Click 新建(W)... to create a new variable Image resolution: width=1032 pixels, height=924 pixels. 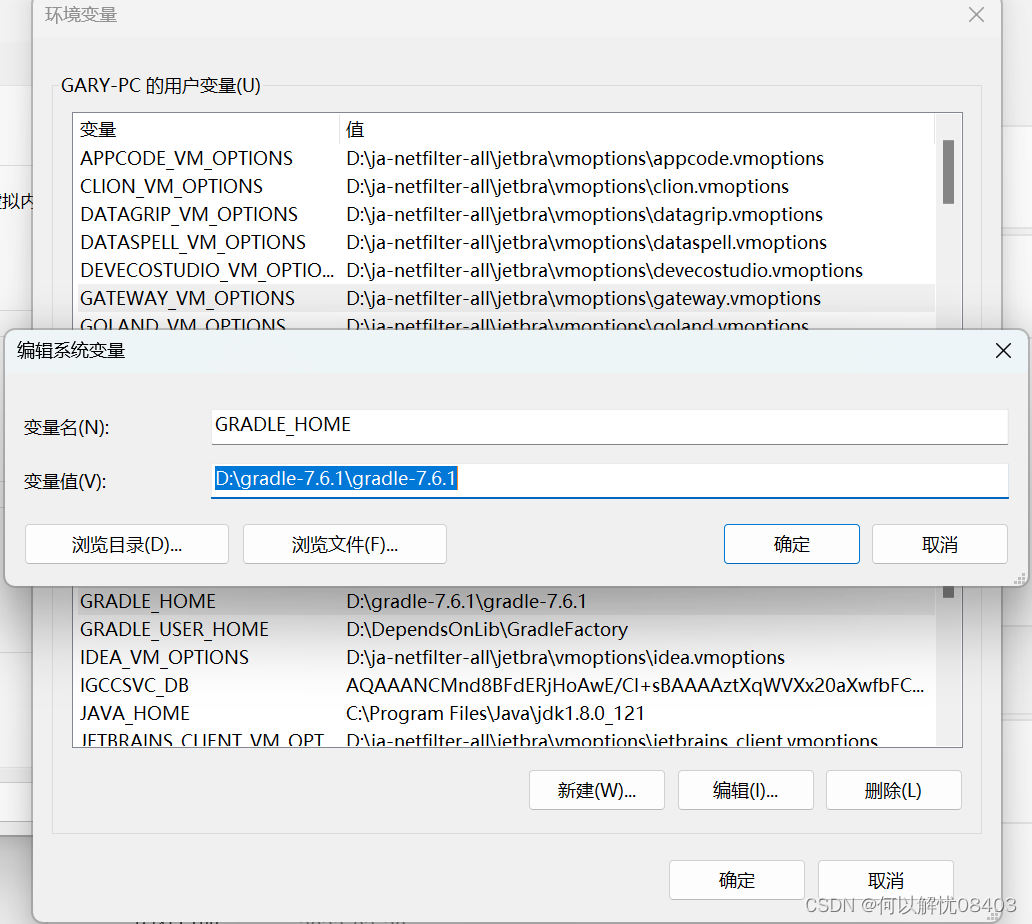(596, 790)
